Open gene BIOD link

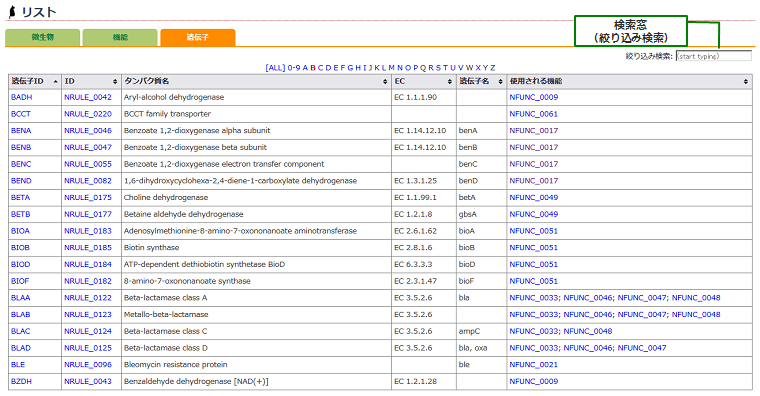click(20, 264)
